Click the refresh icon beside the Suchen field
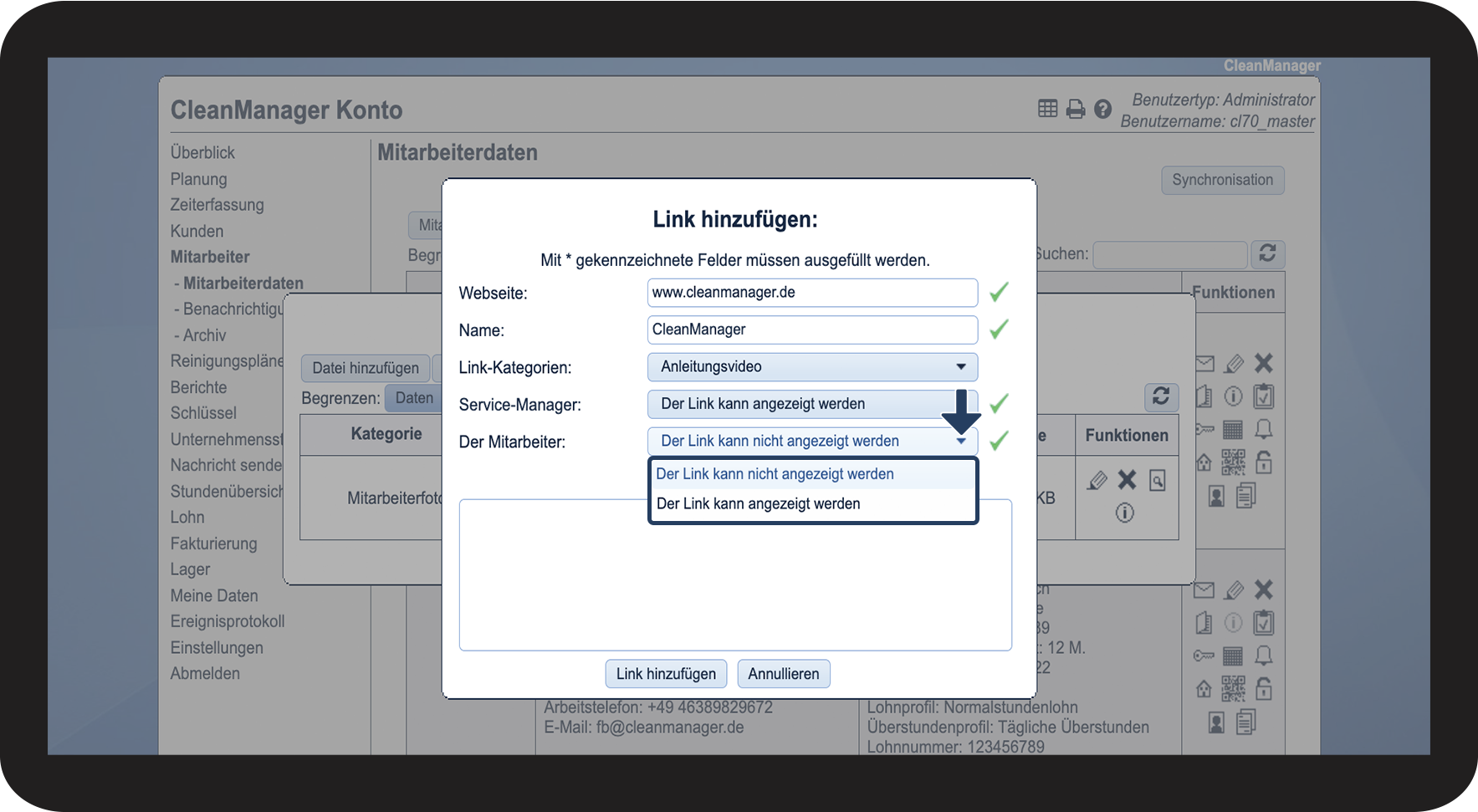Screen dimensions: 1478x812 tap(1267, 253)
